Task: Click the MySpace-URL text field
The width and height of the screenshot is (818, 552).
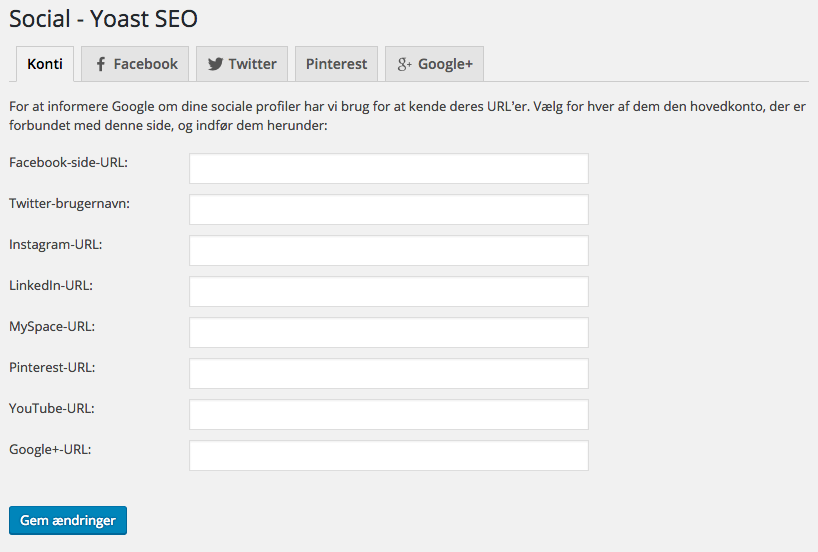Action: [x=389, y=332]
